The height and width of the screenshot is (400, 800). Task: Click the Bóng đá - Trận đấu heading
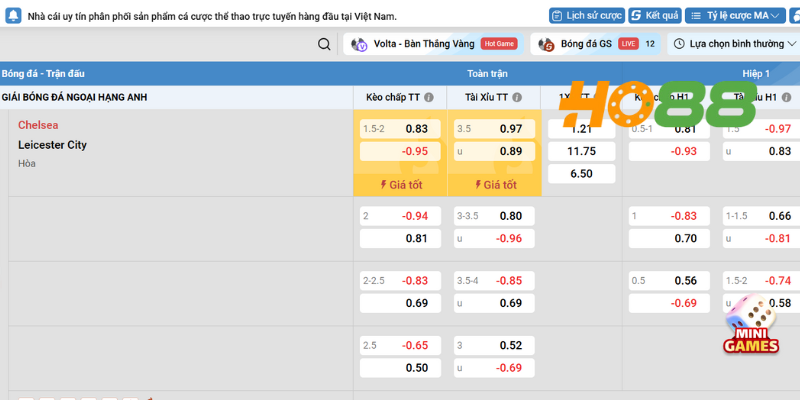(x=43, y=74)
